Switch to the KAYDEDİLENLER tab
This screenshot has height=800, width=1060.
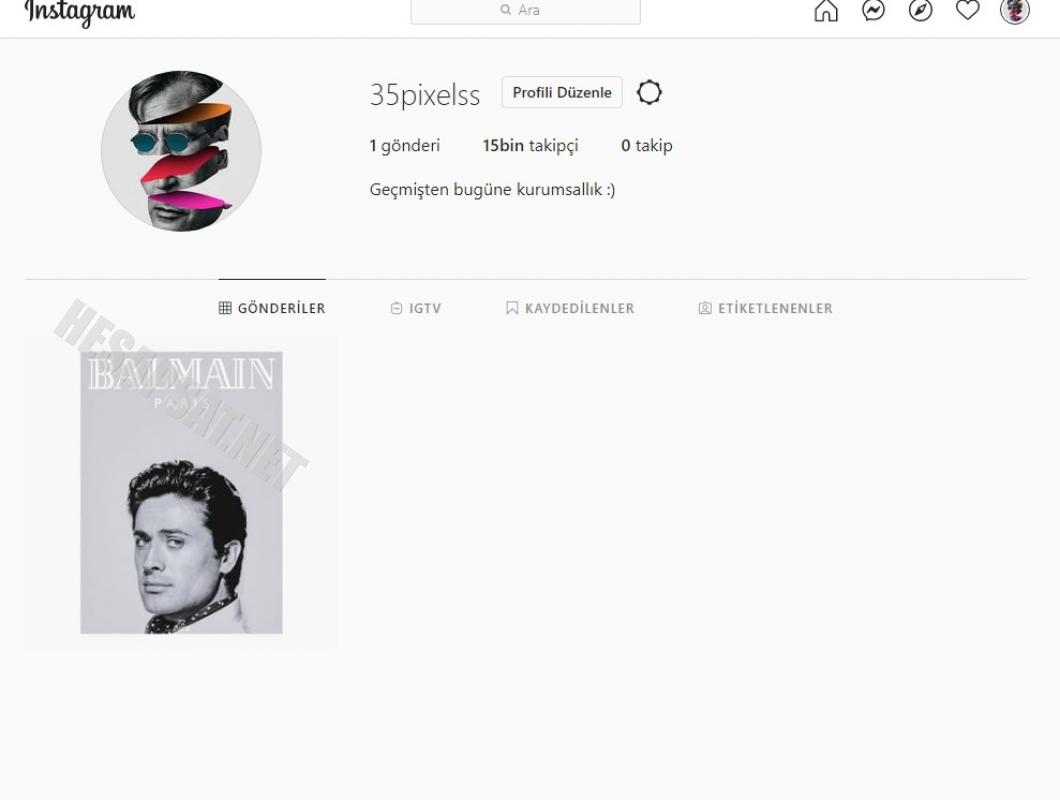click(570, 308)
